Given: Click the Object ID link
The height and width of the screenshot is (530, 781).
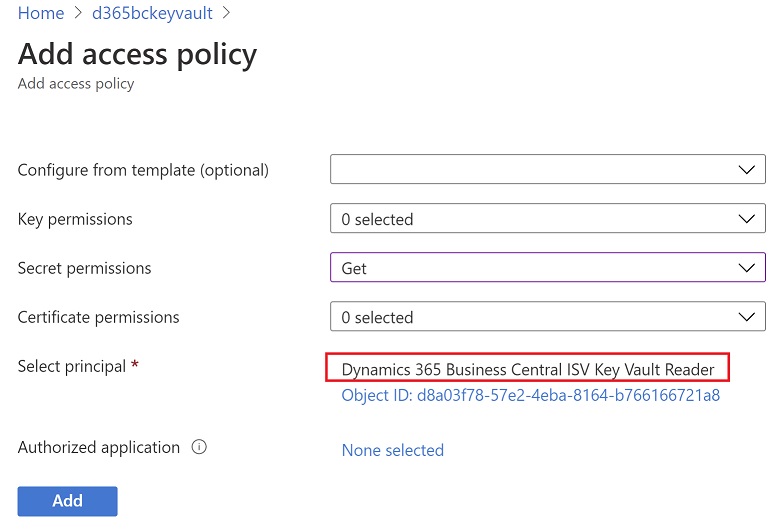Looking at the screenshot, I should pos(530,395).
